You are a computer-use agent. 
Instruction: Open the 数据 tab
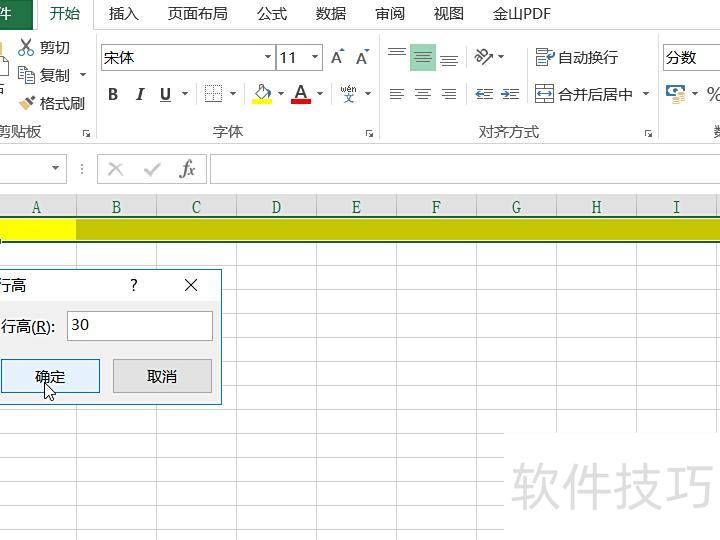point(331,13)
